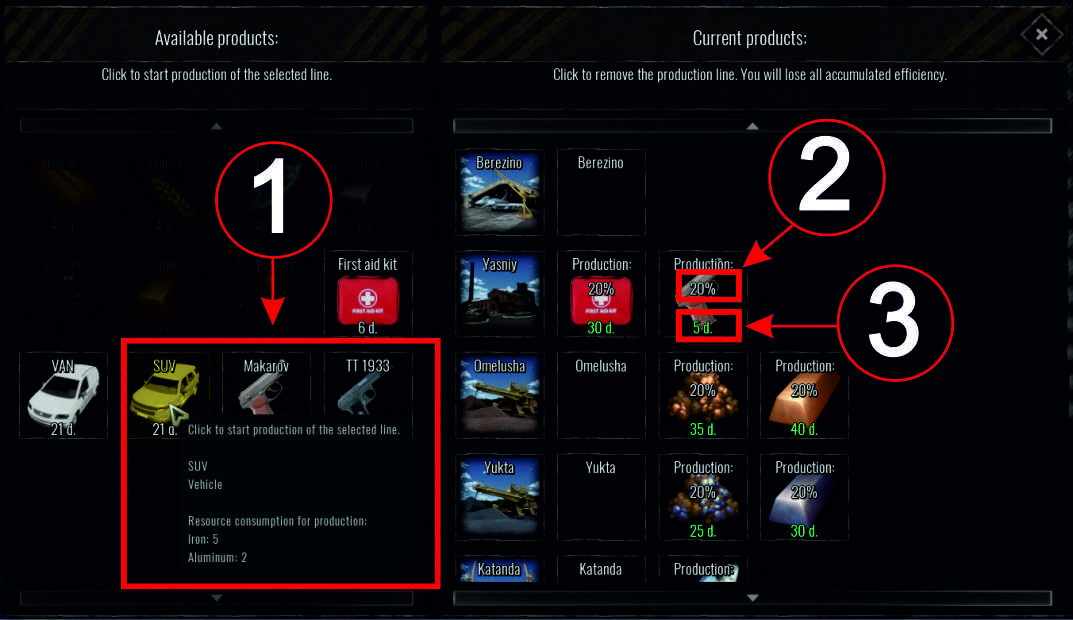Remove Yukta metal ingot 30 d. line
The height and width of the screenshot is (620, 1073).
pyautogui.click(x=804, y=498)
